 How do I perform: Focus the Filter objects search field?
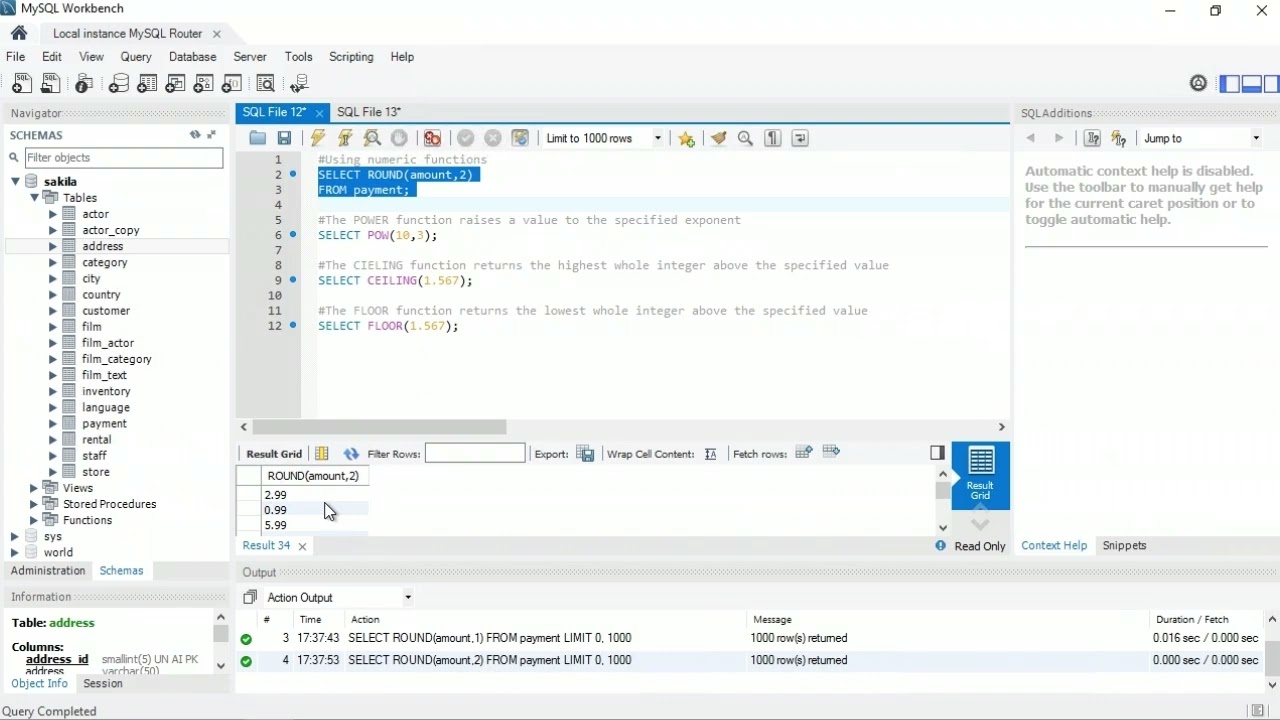coord(123,157)
